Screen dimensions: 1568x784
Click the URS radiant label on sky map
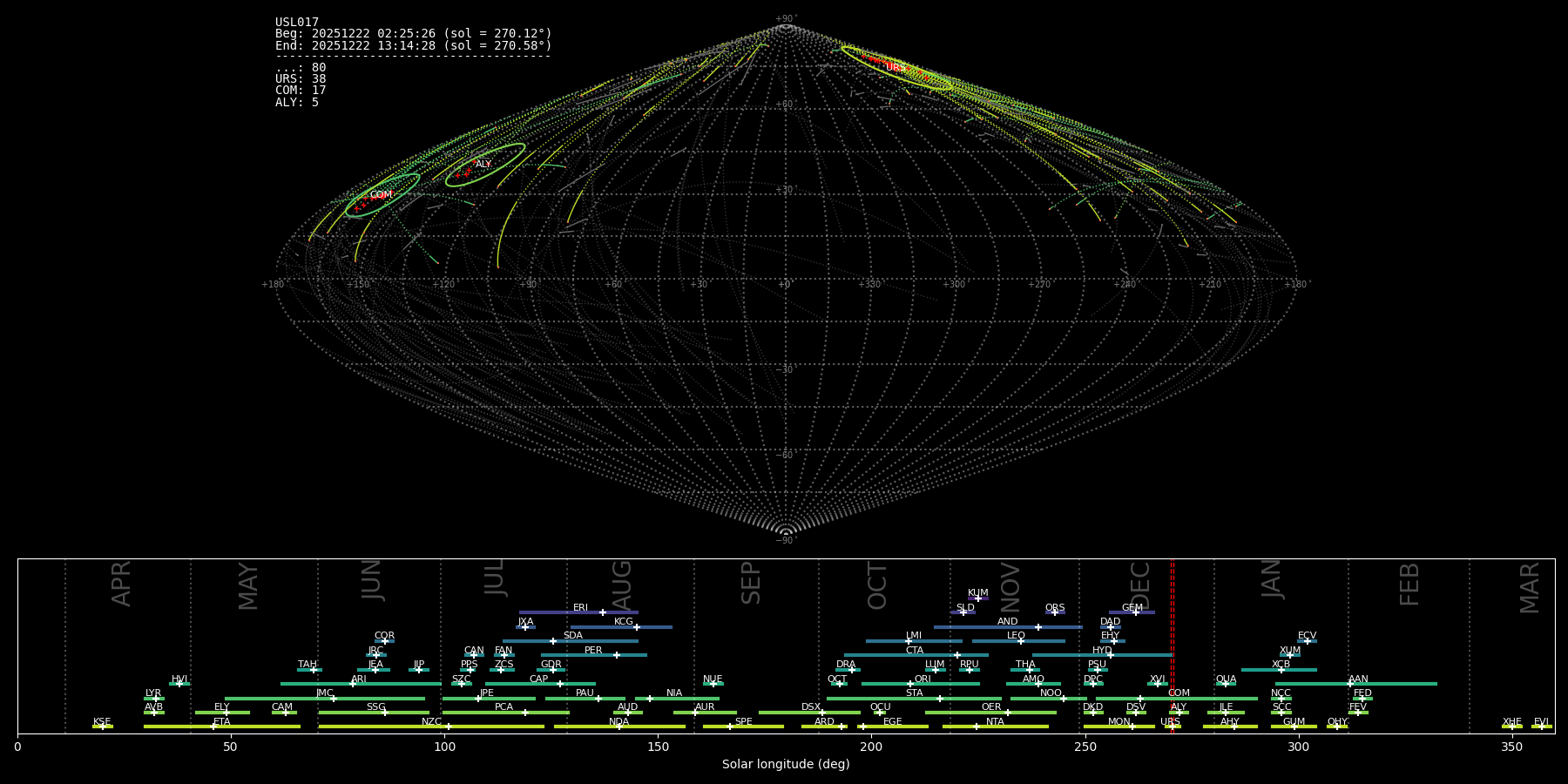point(894,67)
